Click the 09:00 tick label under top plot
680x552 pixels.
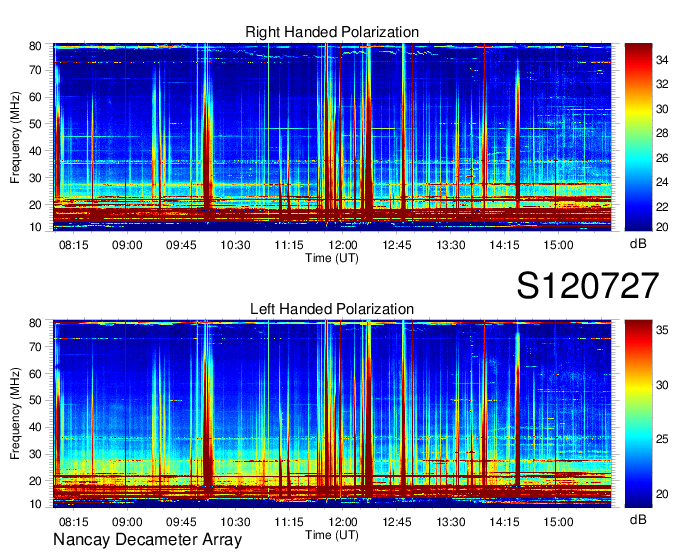pyautogui.click(x=127, y=245)
